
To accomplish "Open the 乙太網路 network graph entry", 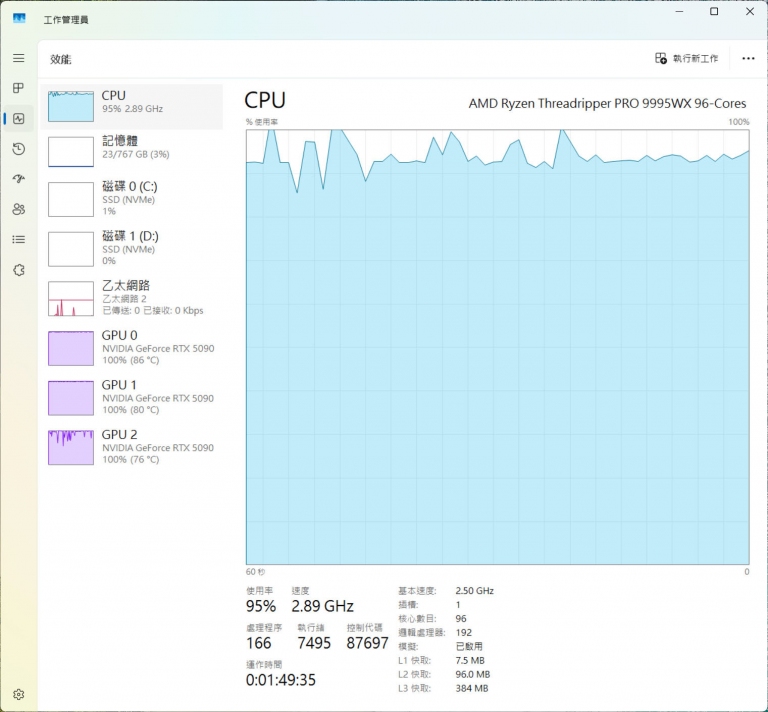I will click(135, 297).
